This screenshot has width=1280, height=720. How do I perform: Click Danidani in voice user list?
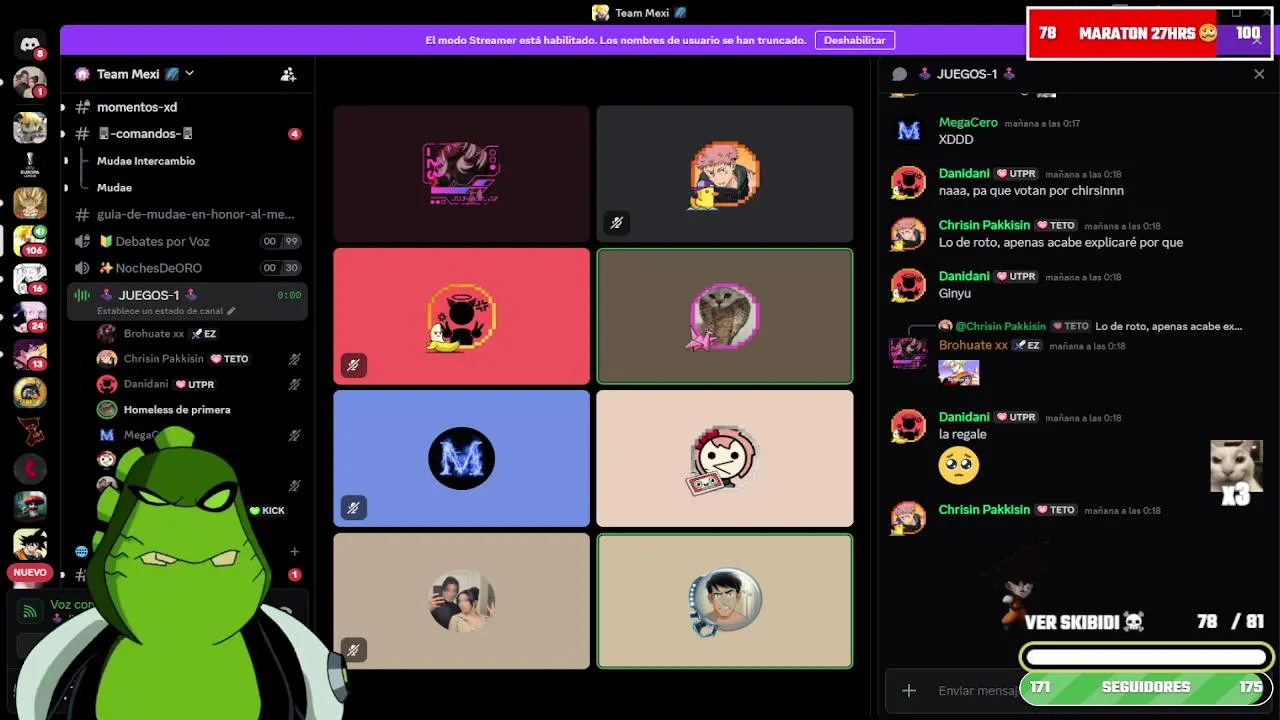click(x=146, y=384)
